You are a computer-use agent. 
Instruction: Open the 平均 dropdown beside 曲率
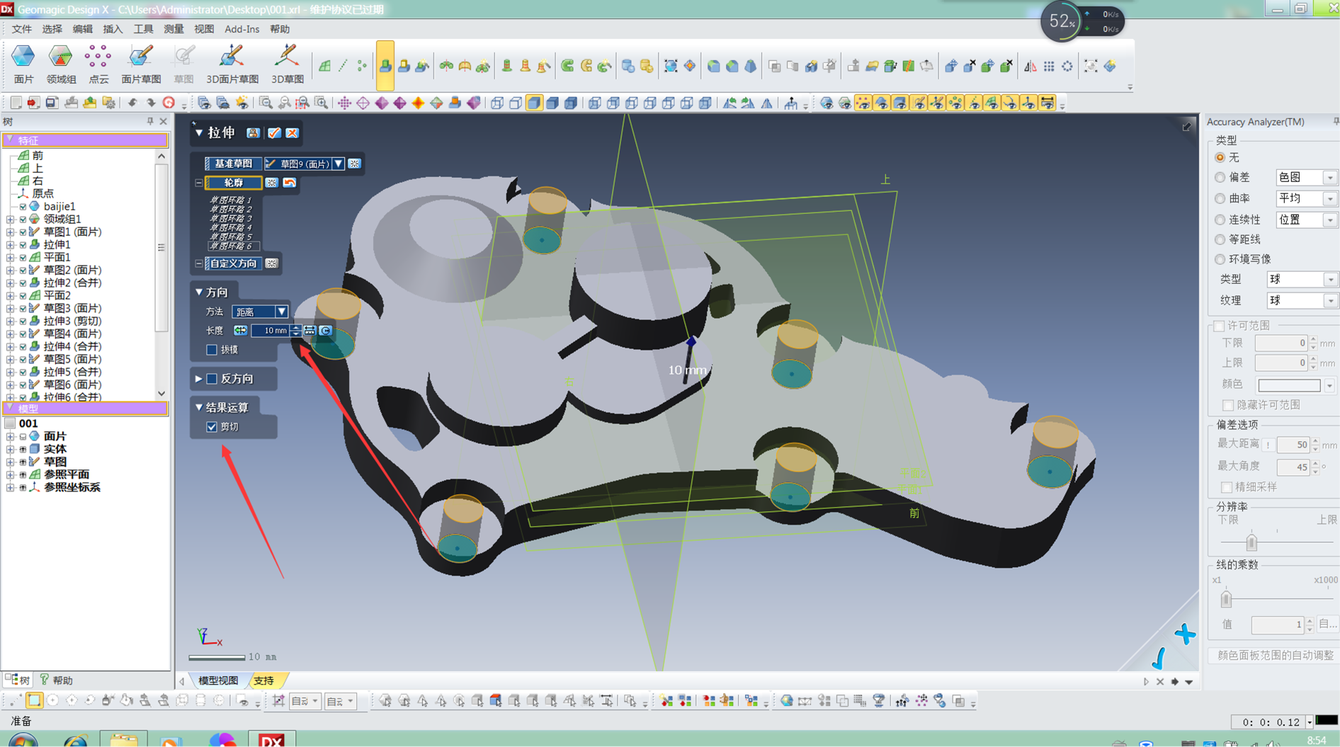(x=1306, y=198)
